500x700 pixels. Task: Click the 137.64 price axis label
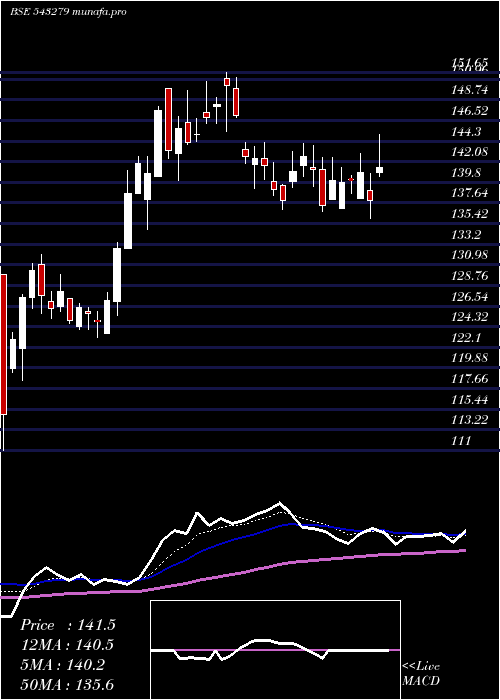pos(469,193)
